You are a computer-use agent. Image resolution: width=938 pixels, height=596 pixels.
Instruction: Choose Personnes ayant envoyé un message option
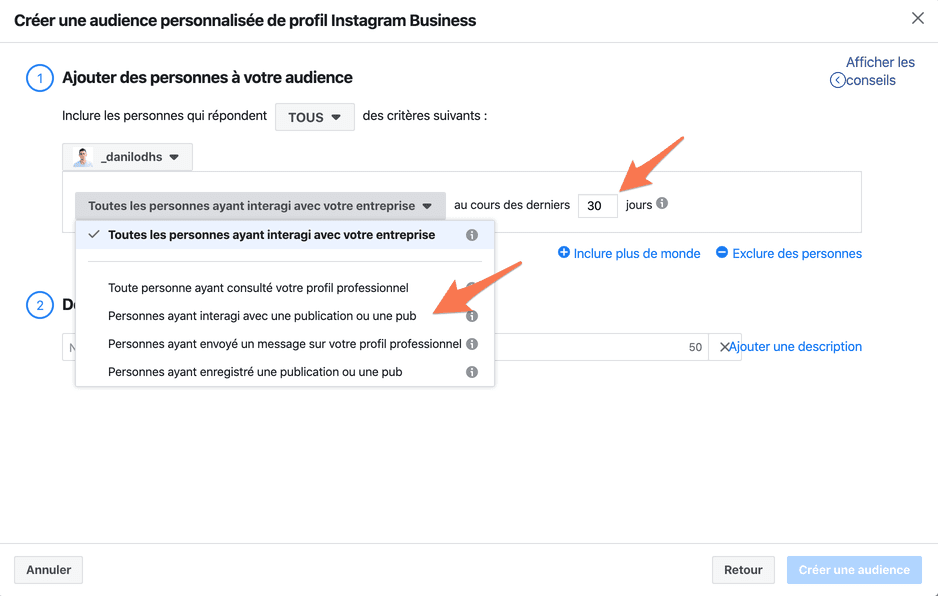tap(285, 344)
